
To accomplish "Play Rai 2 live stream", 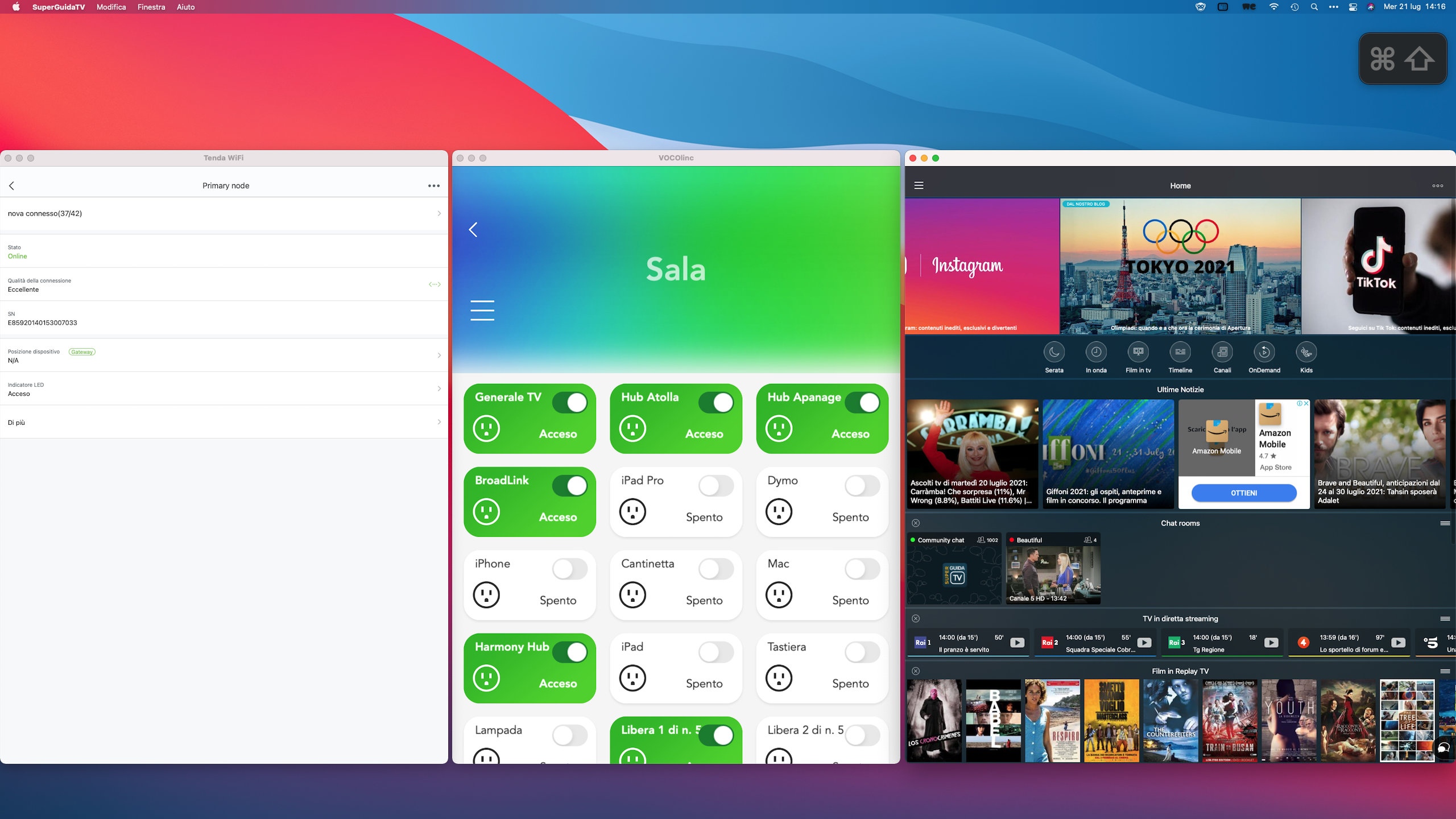I will point(1144,643).
